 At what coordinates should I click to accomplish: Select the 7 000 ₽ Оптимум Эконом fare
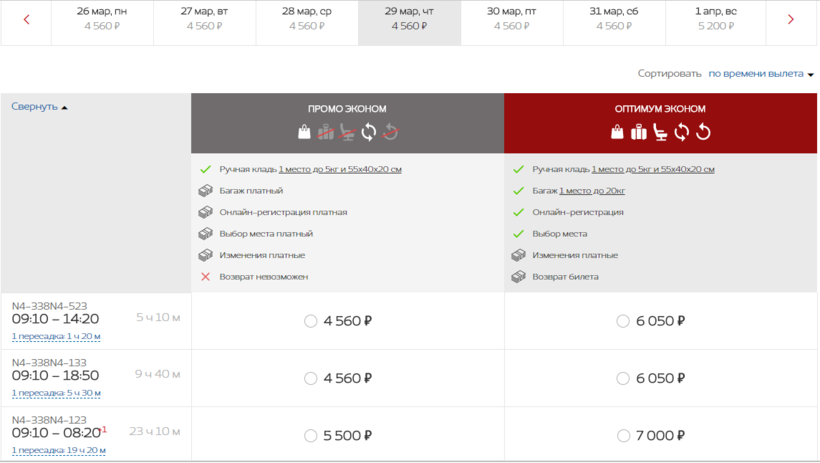(624, 436)
